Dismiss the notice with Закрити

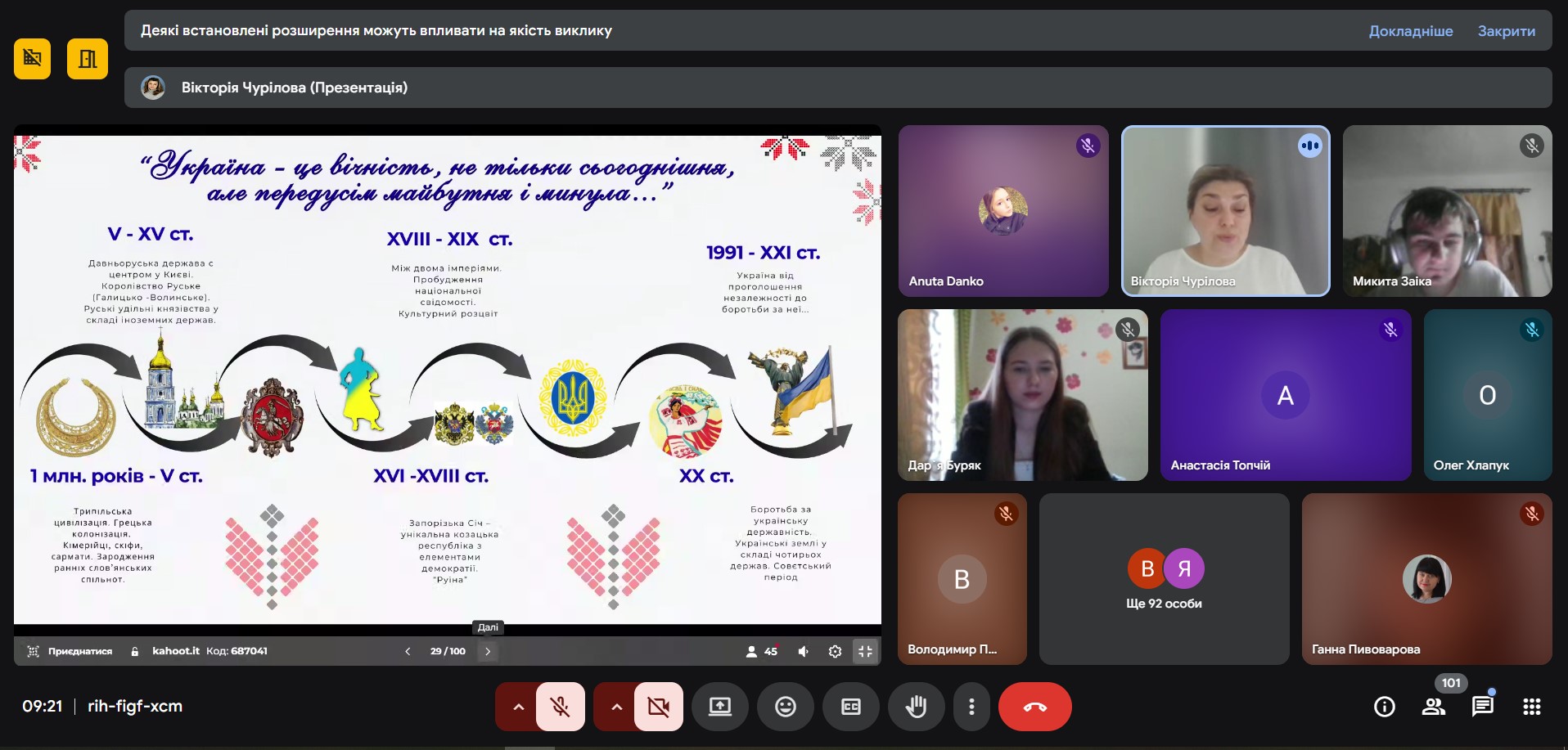pos(1506,31)
